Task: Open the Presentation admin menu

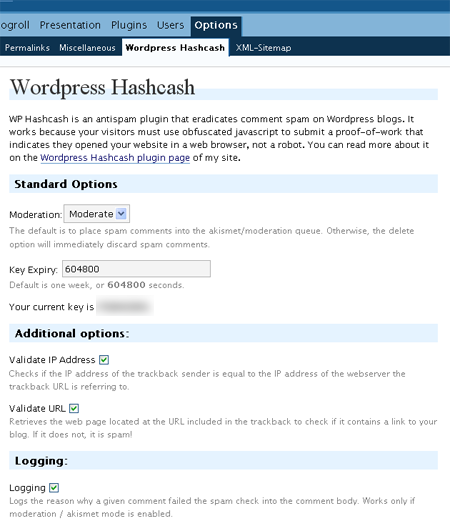Action: coord(70,25)
